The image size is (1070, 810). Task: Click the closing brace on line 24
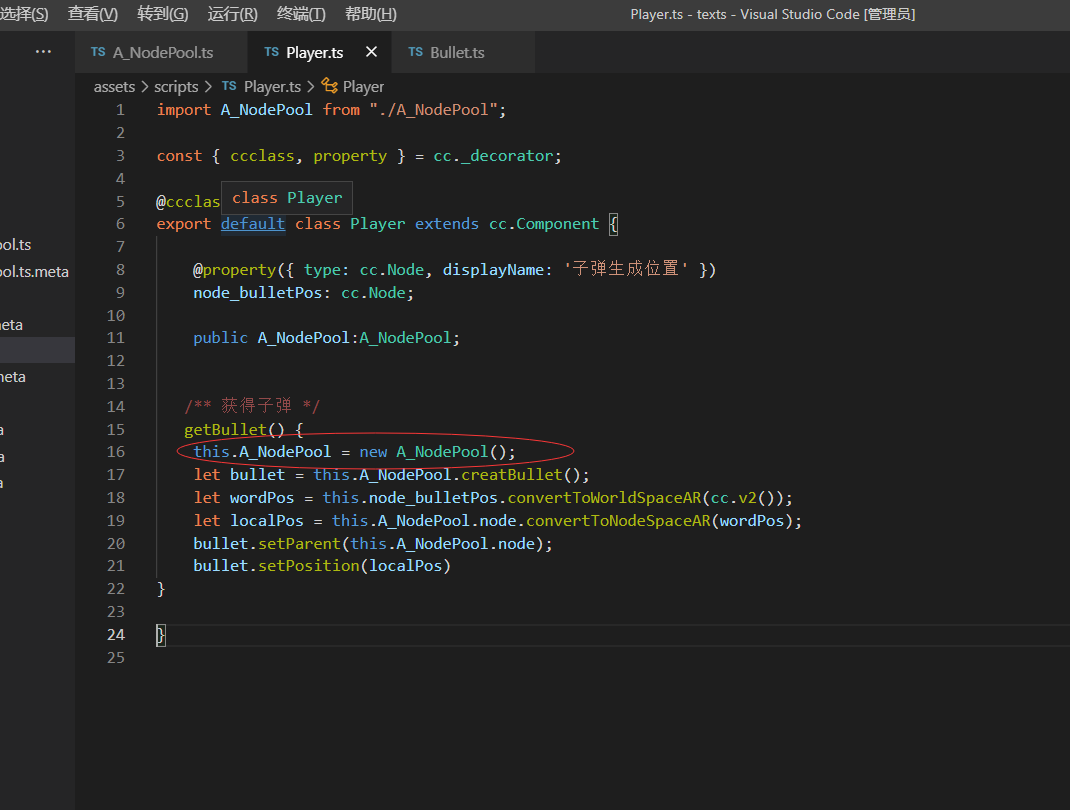point(160,635)
